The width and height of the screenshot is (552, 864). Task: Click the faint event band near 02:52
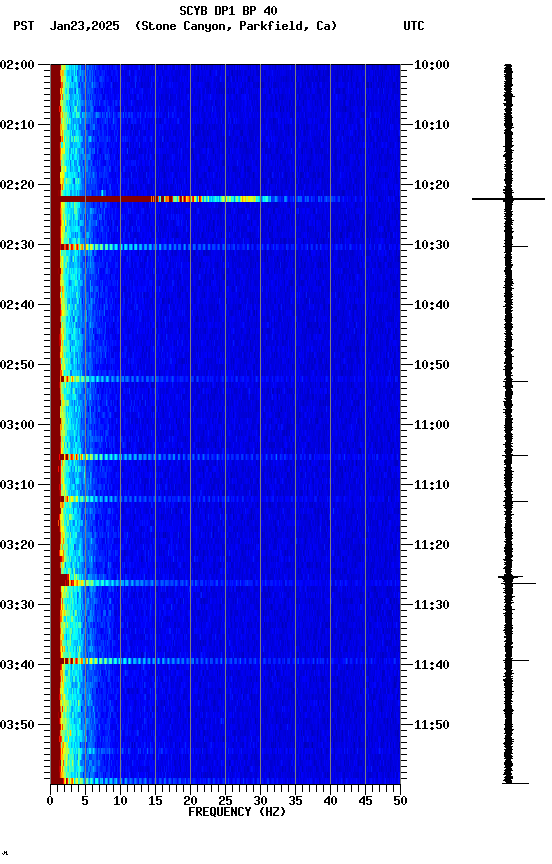225,379
